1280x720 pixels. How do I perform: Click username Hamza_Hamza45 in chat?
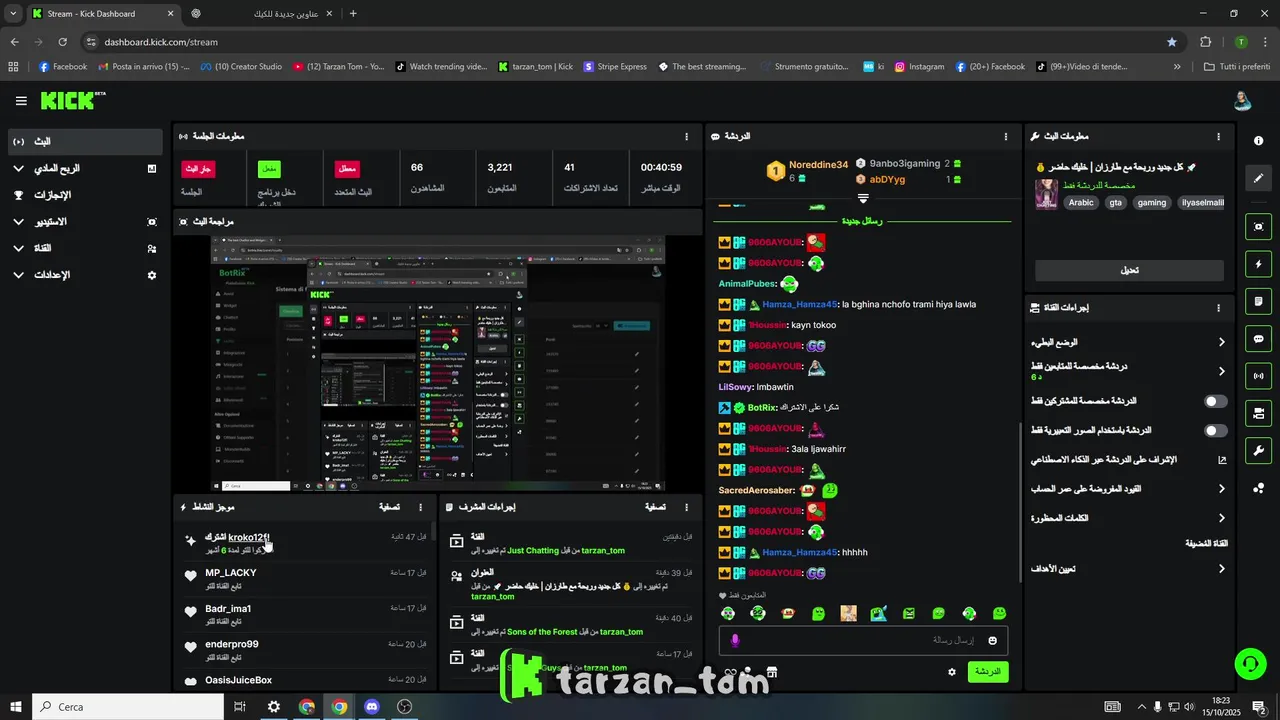coord(799,304)
